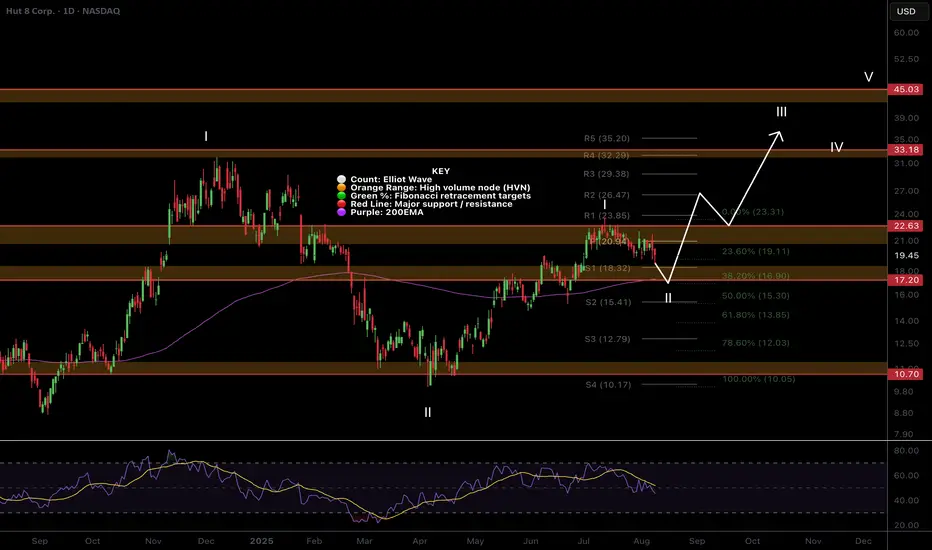The height and width of the screenshot is (550, 932).
Task: Select the 22.63 price label
Action: pyautogui.click(x=906, y=226)
